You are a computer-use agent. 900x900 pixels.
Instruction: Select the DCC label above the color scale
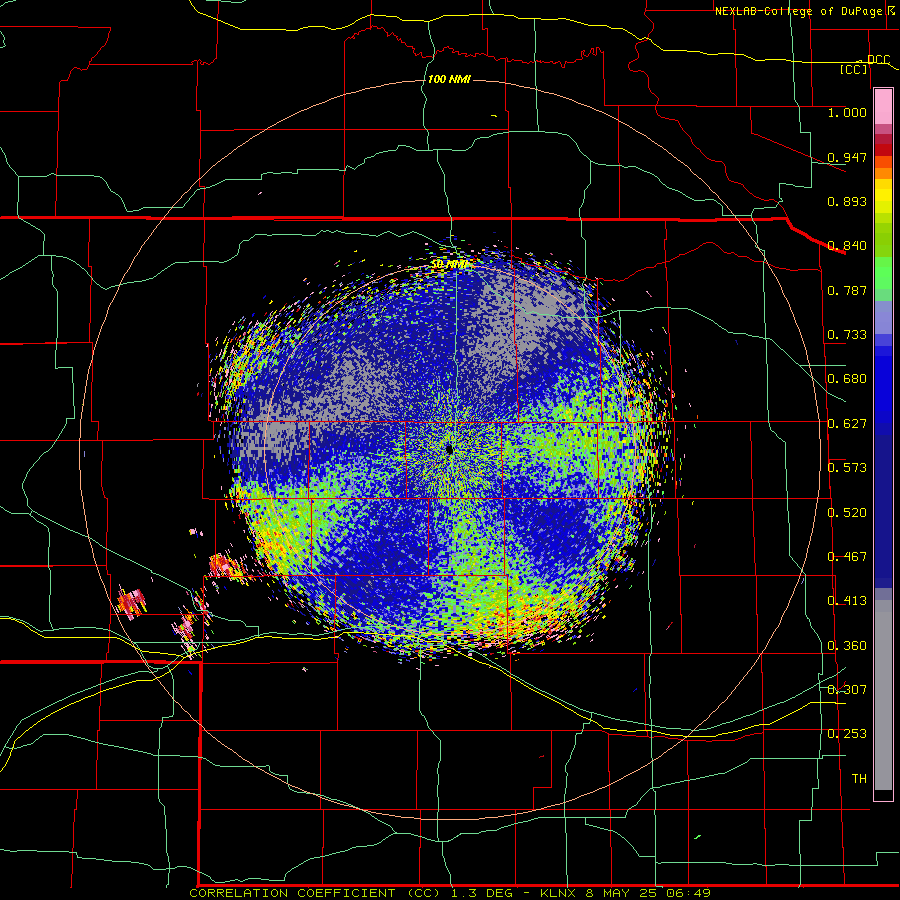pos(878,60)
